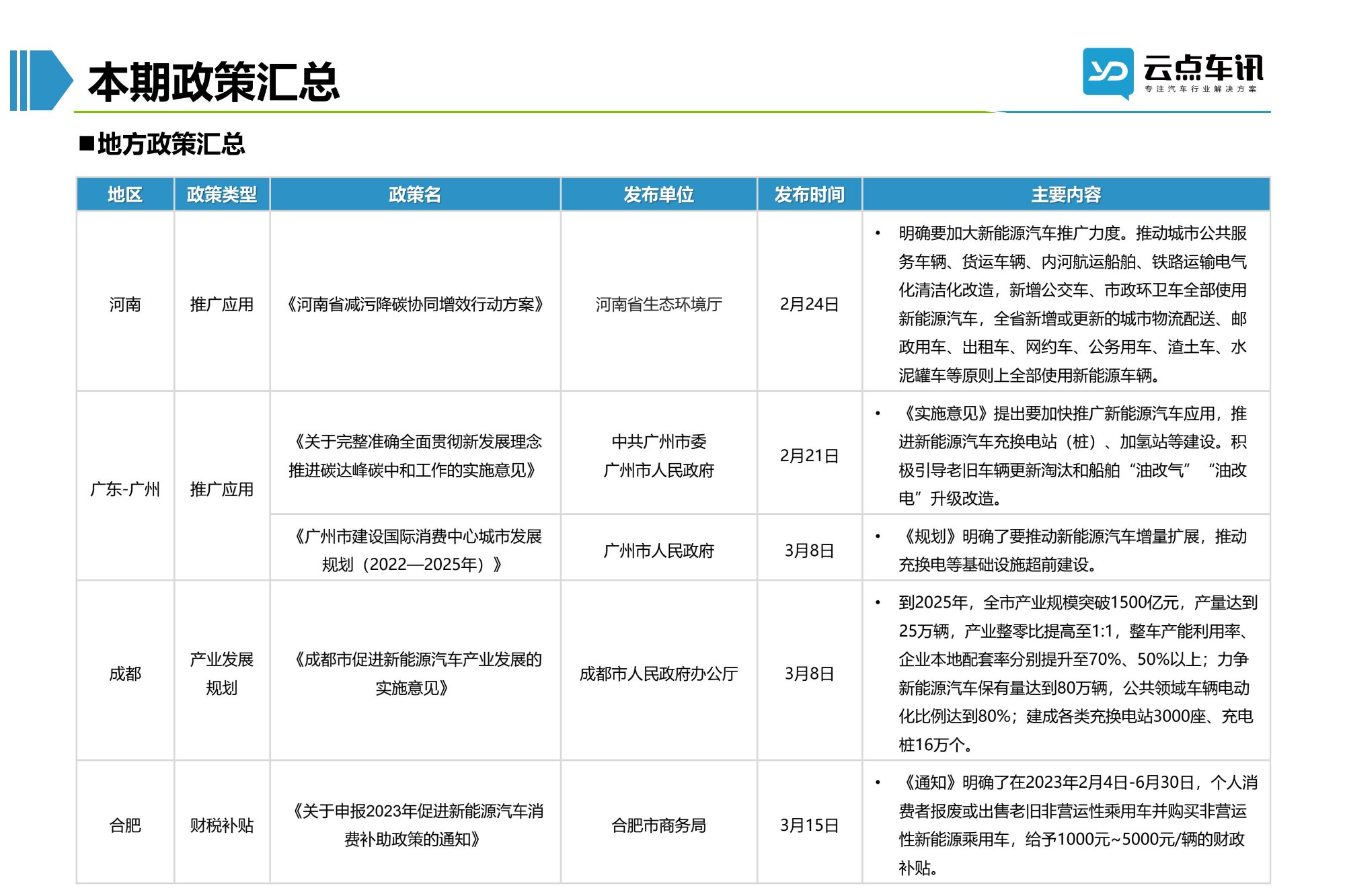Select 推广应用 in the 河南 row
This screenshot has width=1345, height=896.
coord(222,304)
